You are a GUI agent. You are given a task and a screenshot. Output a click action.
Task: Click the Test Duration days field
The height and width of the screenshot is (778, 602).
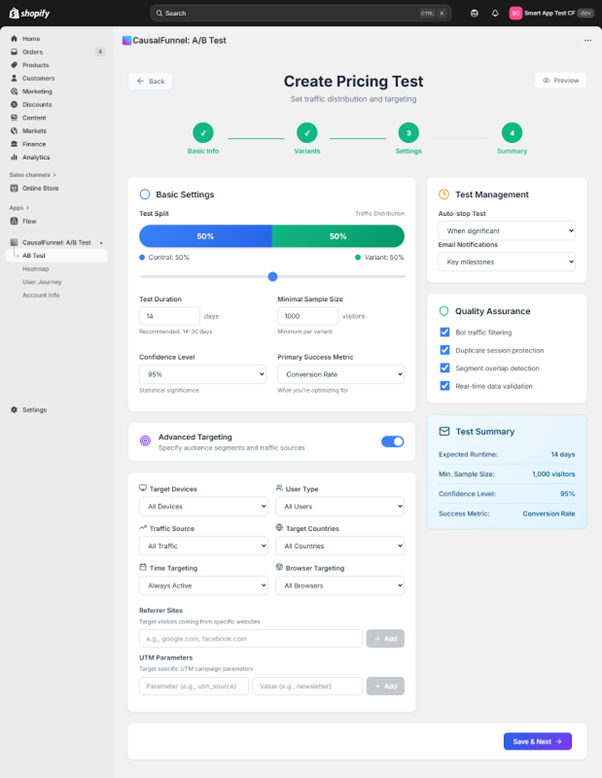click(x=168, y=316)
